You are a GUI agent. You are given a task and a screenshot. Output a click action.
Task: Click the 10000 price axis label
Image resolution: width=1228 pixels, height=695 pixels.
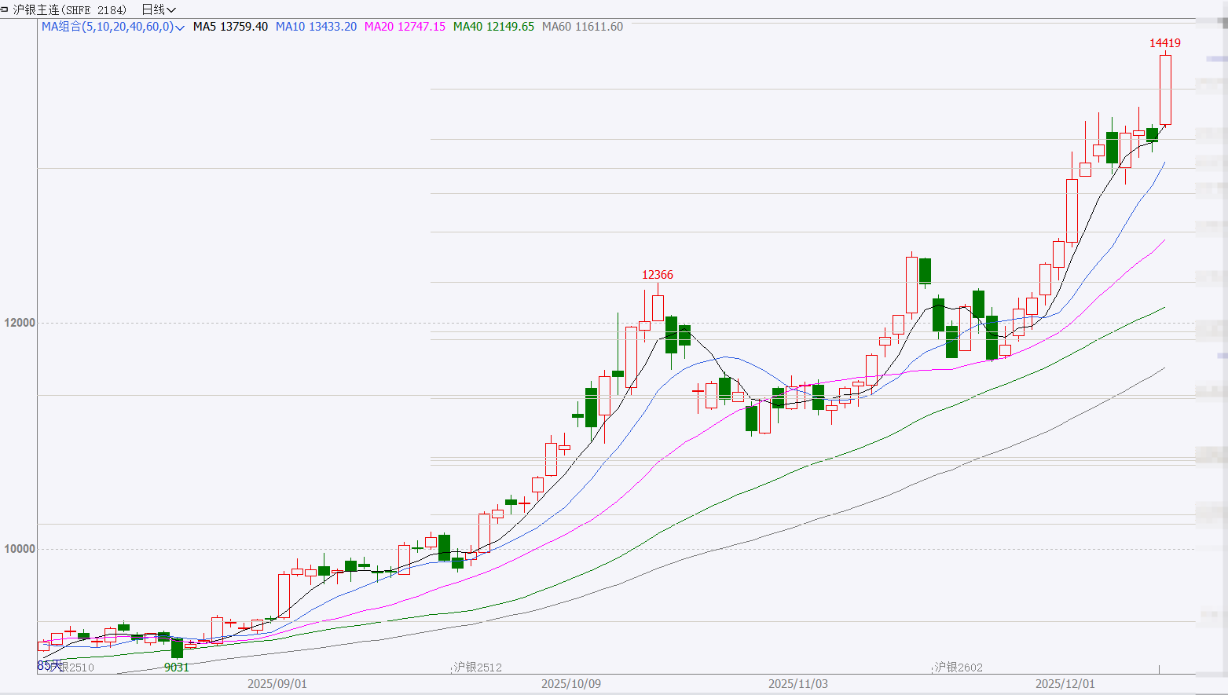(x=18, y=549)
